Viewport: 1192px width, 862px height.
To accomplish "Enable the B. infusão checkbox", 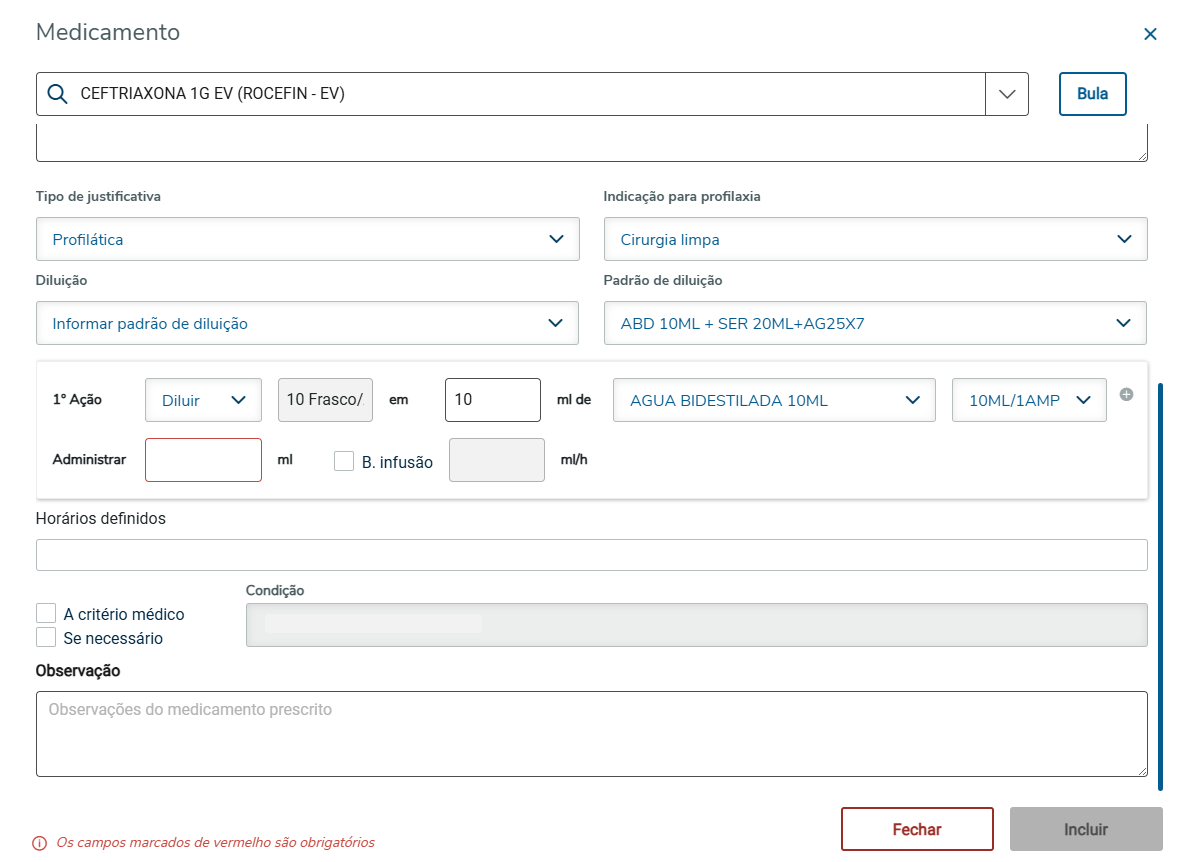I will coord(344,461).
